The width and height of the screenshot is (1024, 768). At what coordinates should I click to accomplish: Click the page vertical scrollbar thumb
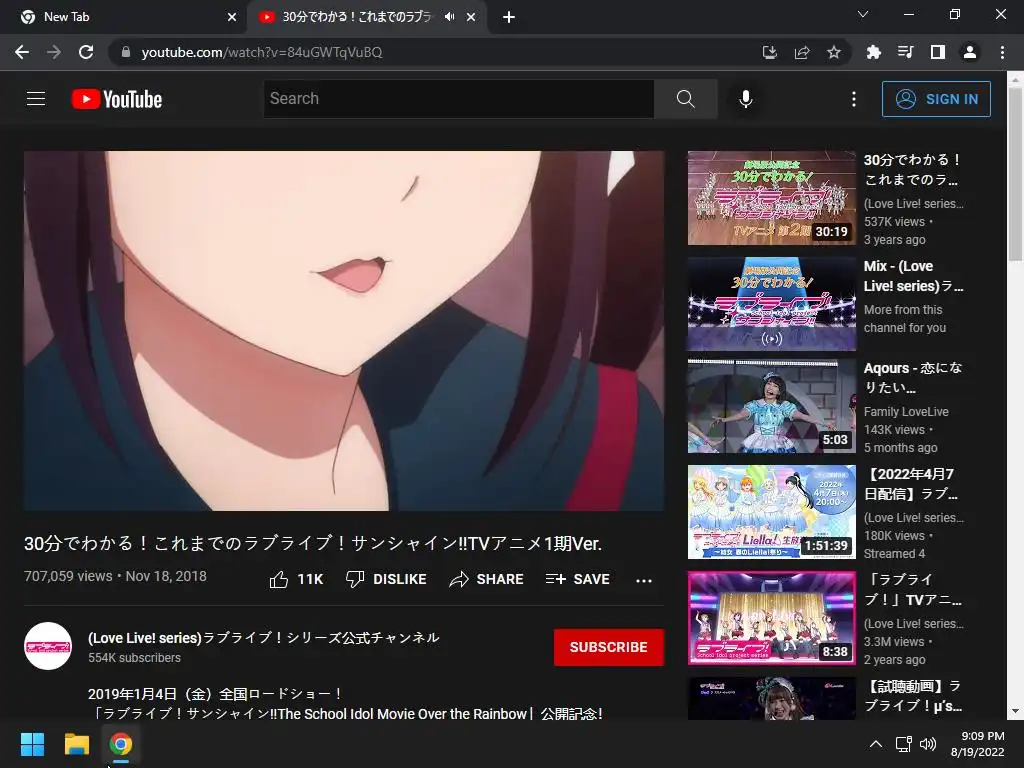pyautogui.click(x=1015, y=174)
